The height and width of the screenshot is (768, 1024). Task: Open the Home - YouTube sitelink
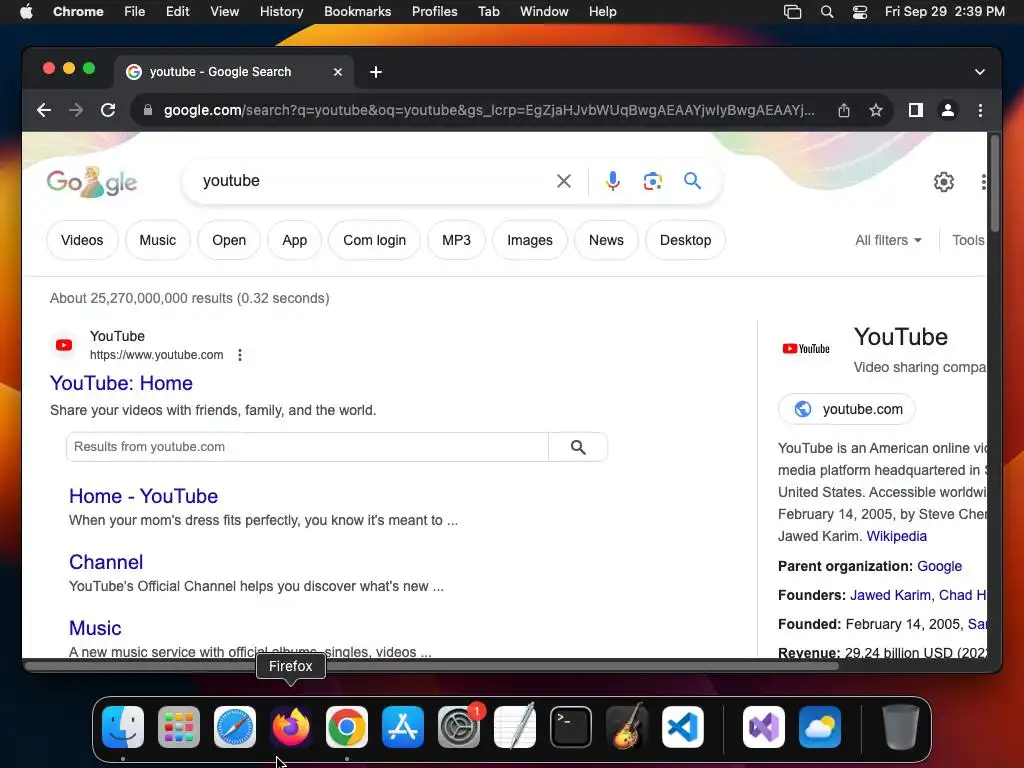144,496
